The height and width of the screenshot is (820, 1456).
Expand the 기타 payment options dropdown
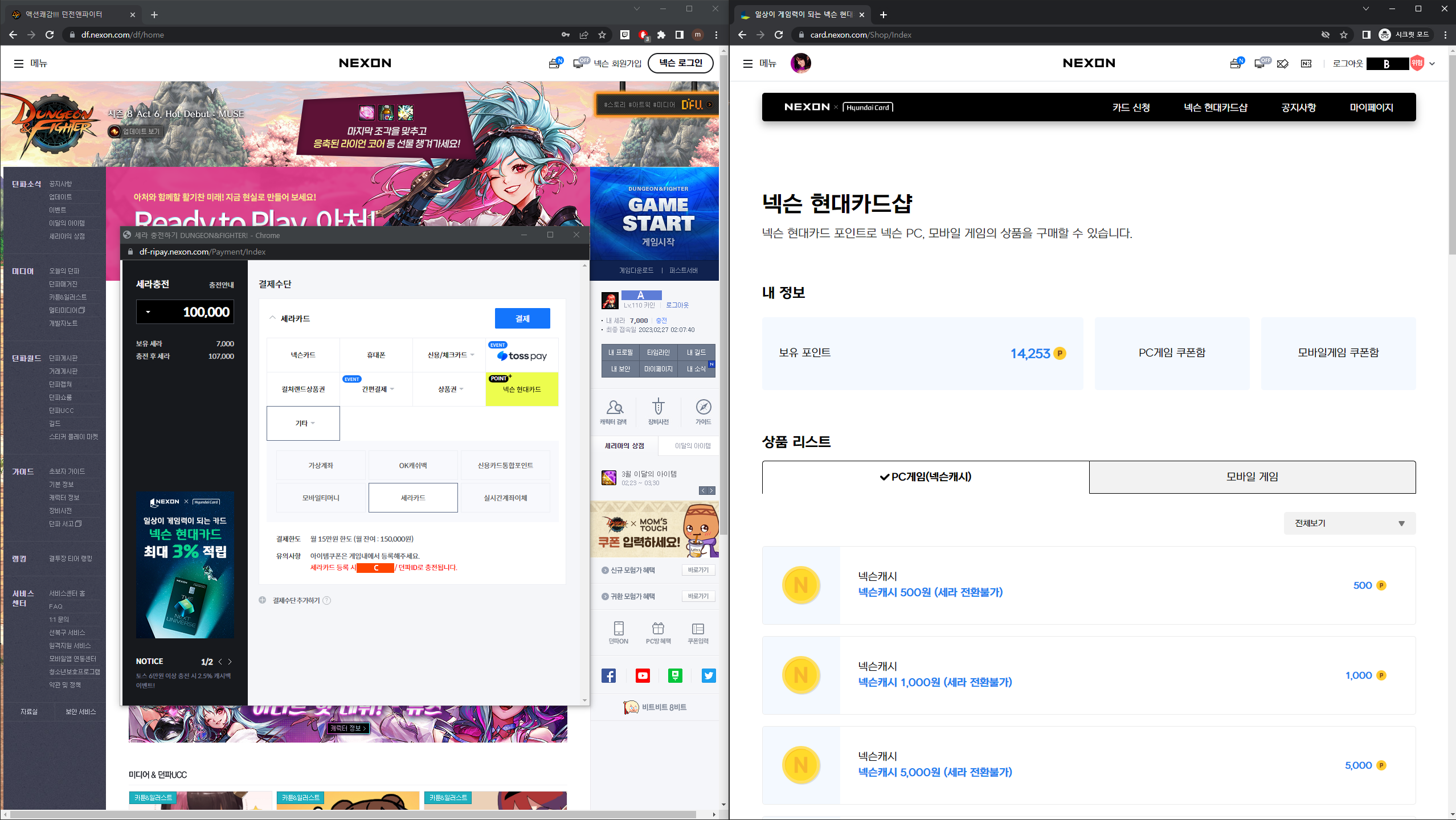coord(304,423)
